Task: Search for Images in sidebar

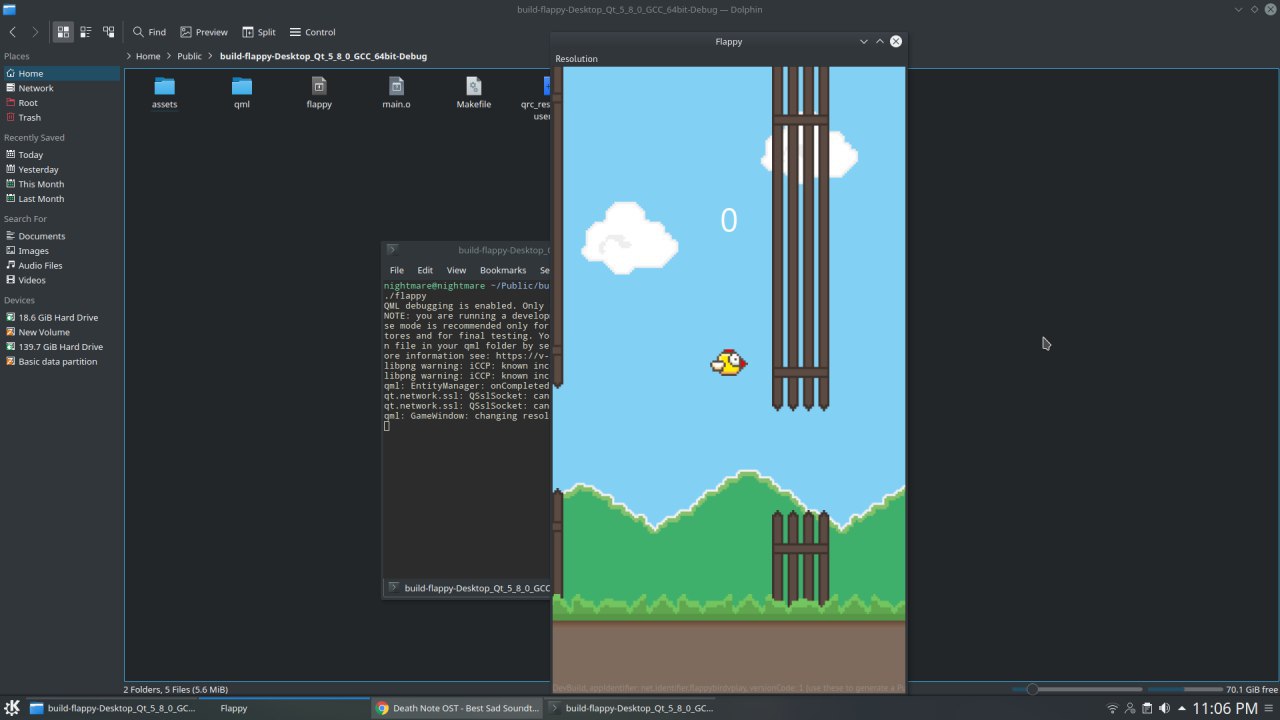Action: tap(60, 251)
